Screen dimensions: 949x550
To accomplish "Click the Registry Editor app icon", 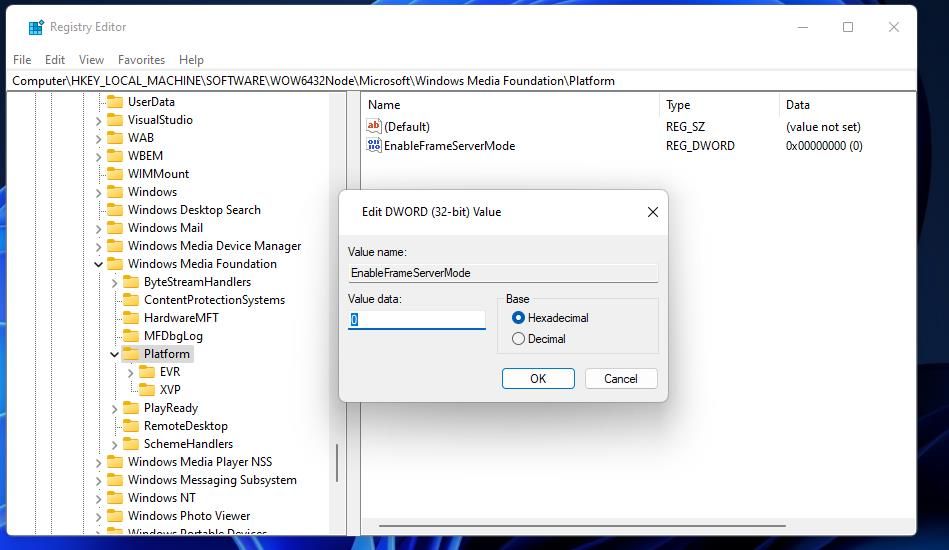I will click(36, 27).
